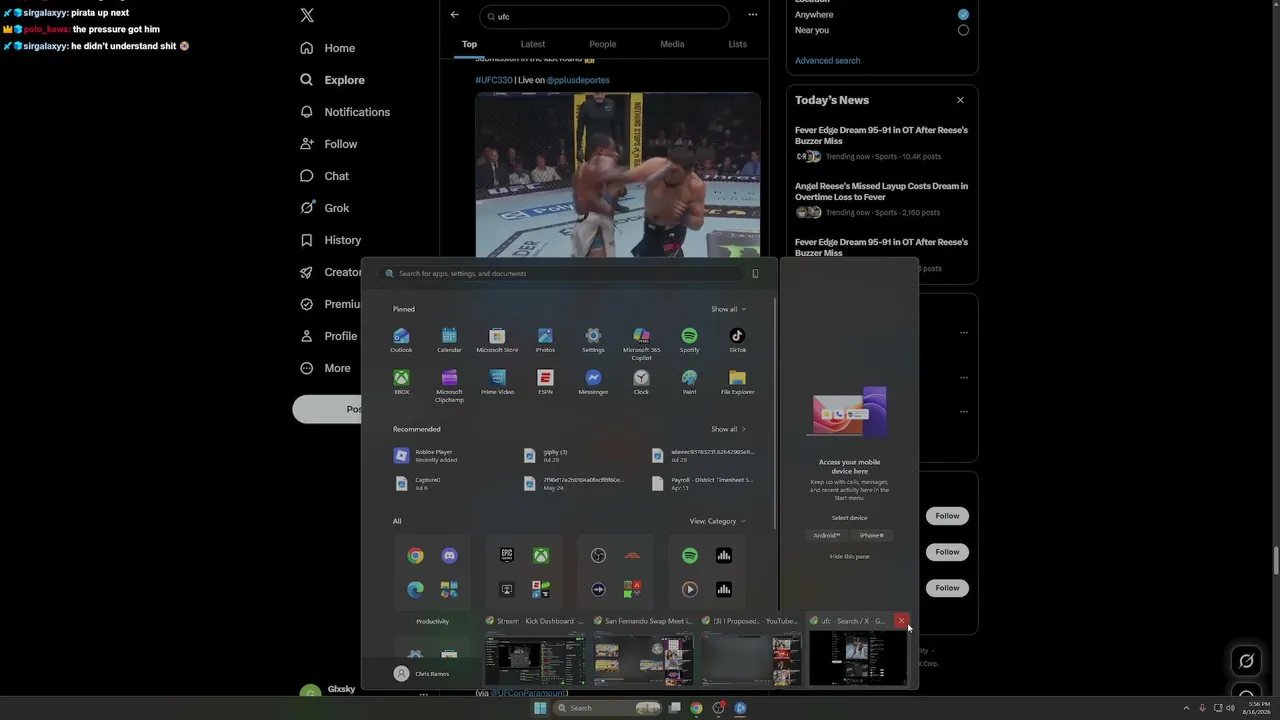
Task: Launch Microsoft Clipchamp from pinned apps
Action: click(x=449, y=386)
